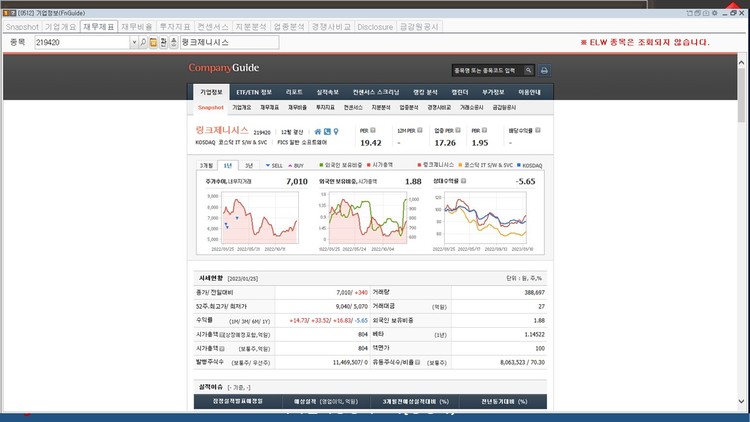
Task: Click the info icon next to 업종 PER
Action: (458, 130)
